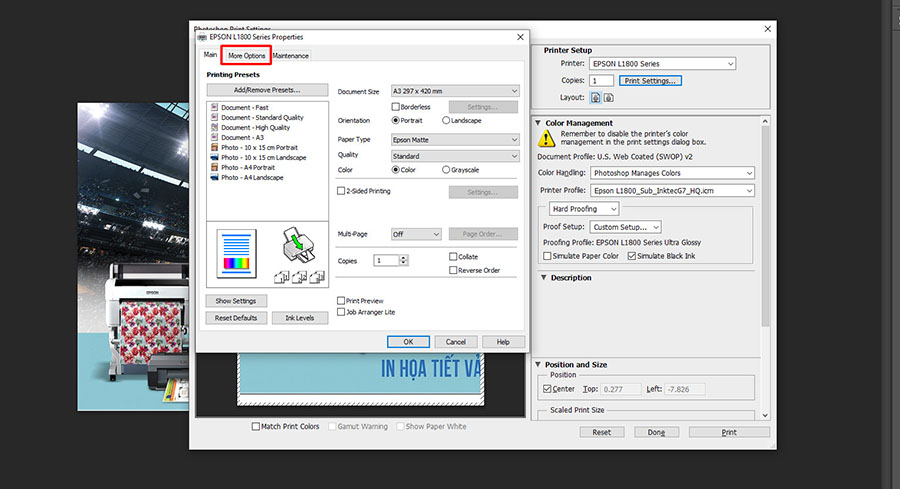Select Document - High Quality preset
This screenshot has width=900, height=489.
tap(255, 127)
